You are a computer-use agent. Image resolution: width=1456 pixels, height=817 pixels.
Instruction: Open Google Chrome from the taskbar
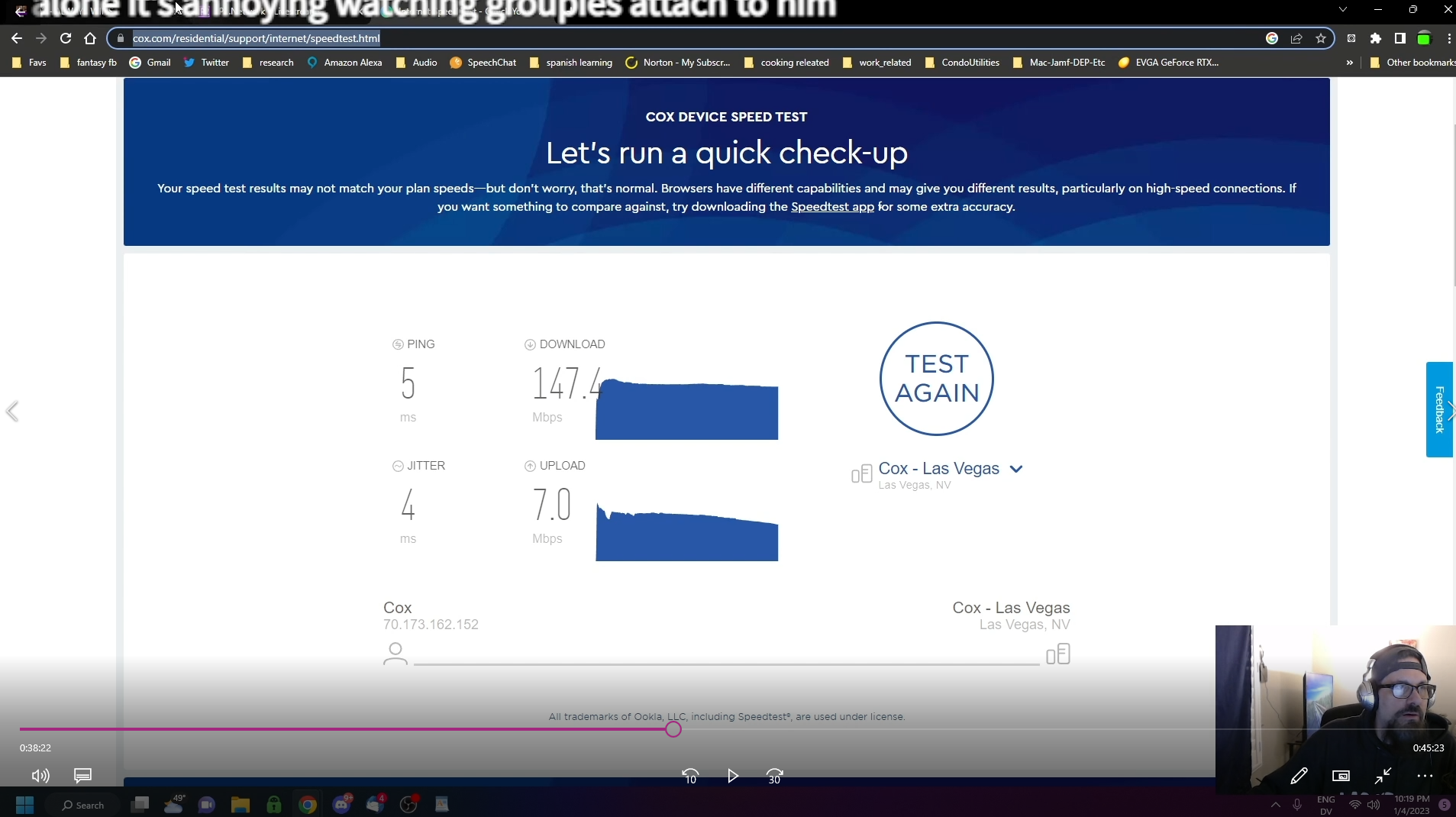click(x=308, y=805)
